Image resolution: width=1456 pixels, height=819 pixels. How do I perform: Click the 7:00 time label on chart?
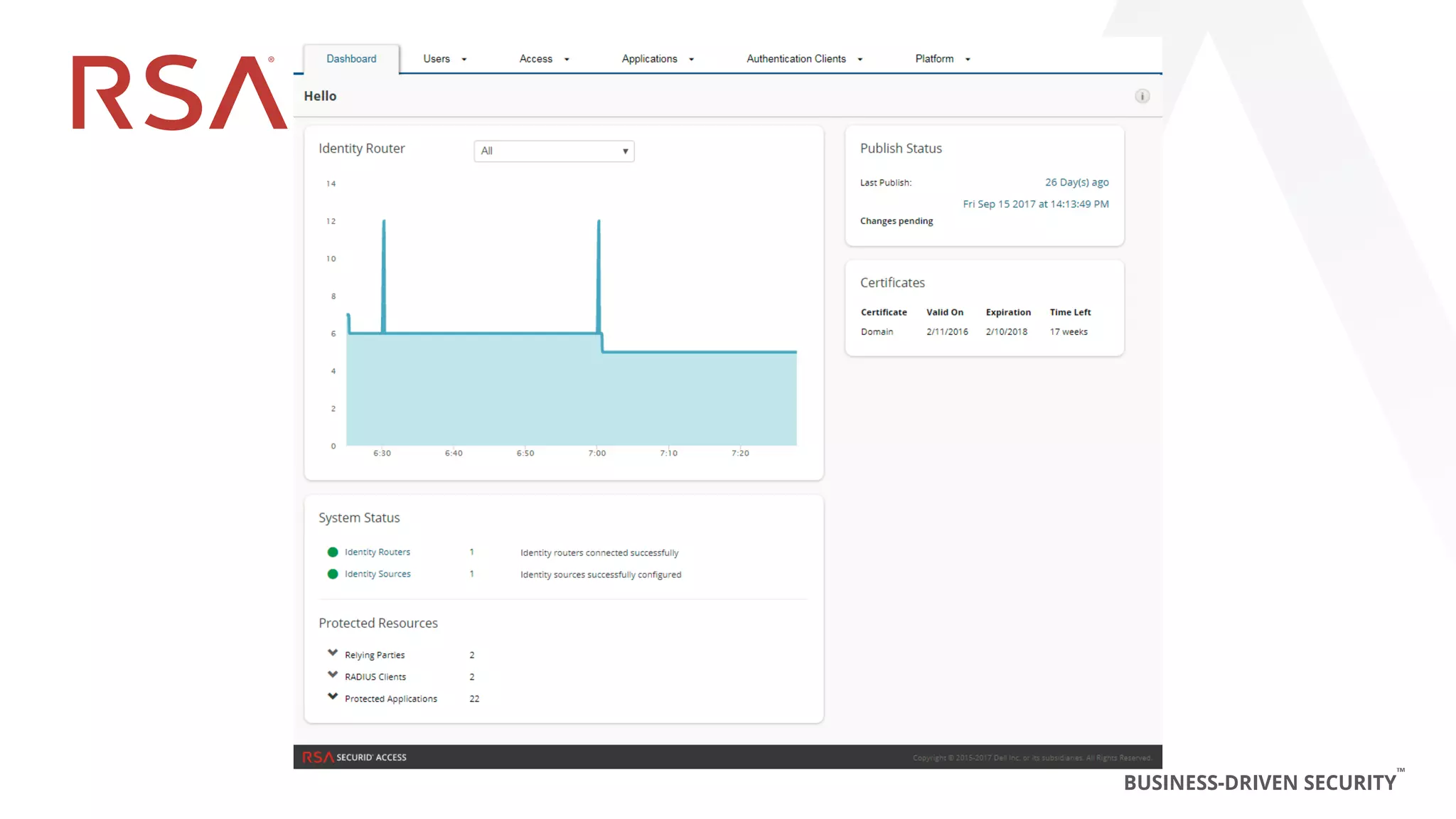[x=597, y=454]
